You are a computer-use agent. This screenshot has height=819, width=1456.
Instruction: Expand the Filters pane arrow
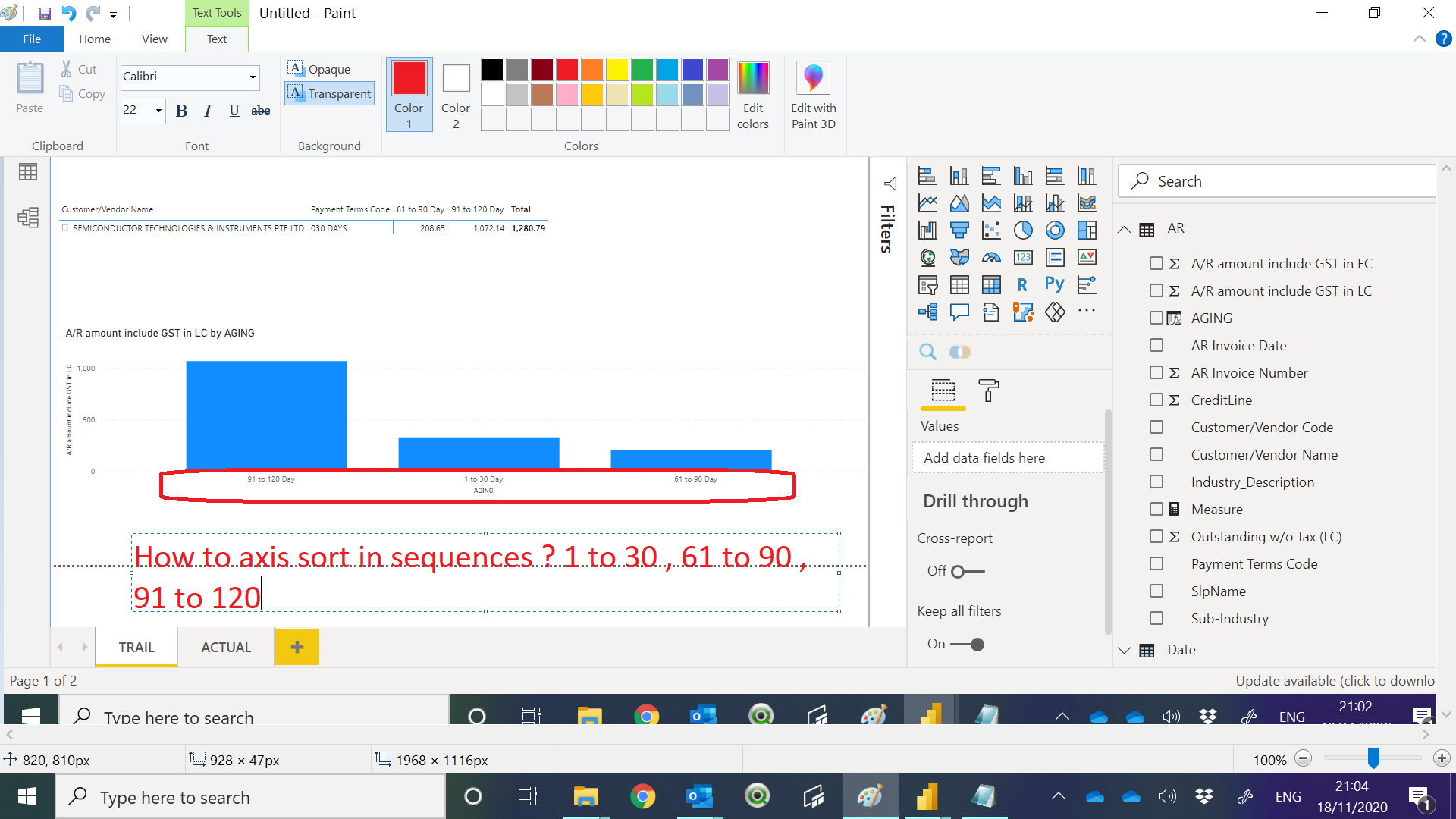pos(890,184)
